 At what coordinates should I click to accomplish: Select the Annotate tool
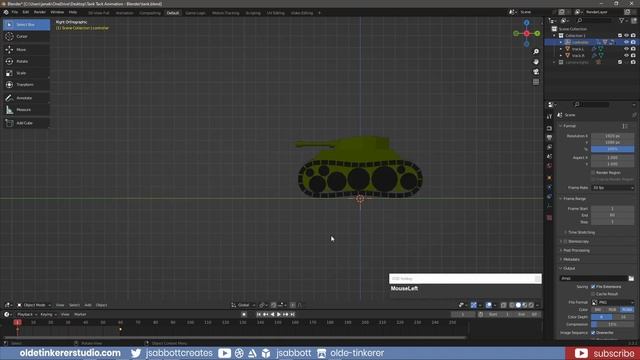click(26, 98)
